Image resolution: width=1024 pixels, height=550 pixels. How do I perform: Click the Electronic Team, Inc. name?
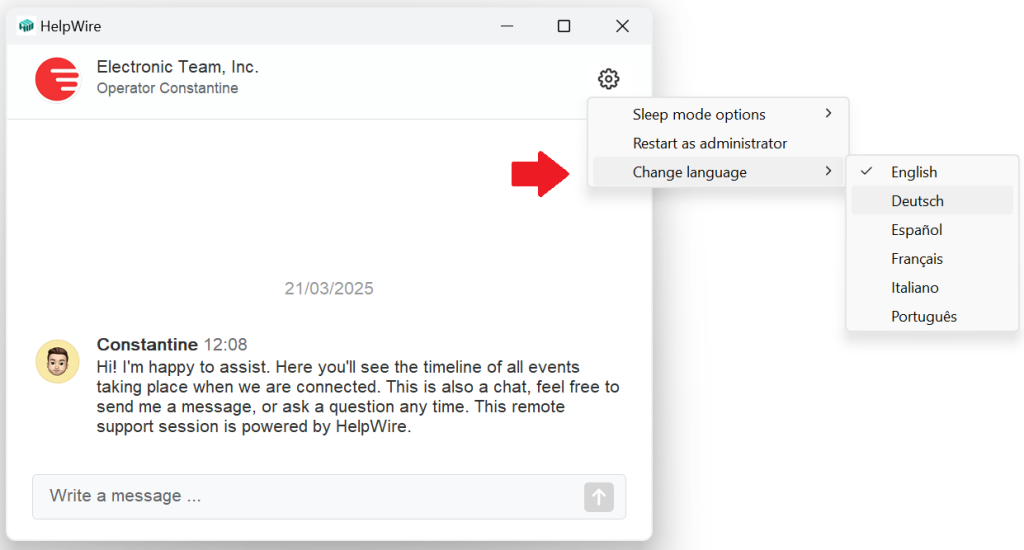(x=178, y=67)
